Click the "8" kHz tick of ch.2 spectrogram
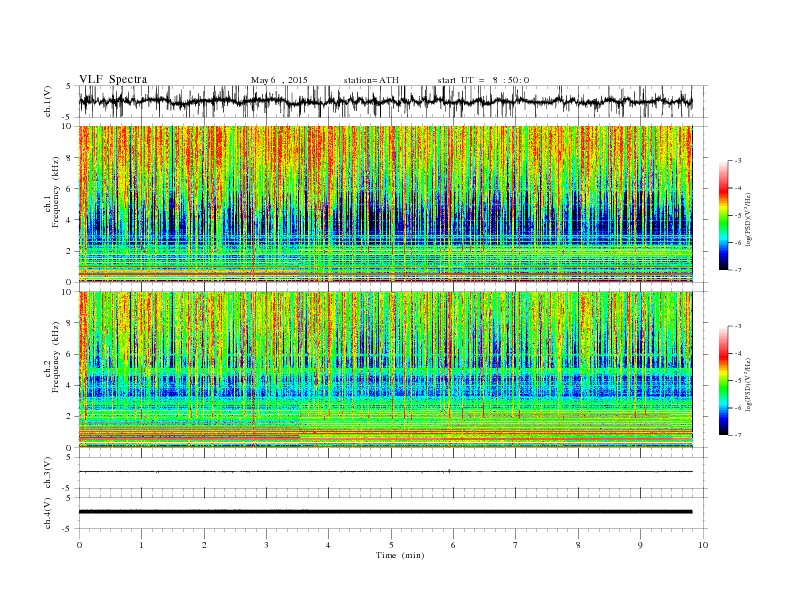The image size is (792, 612). (x=69, y=323)
